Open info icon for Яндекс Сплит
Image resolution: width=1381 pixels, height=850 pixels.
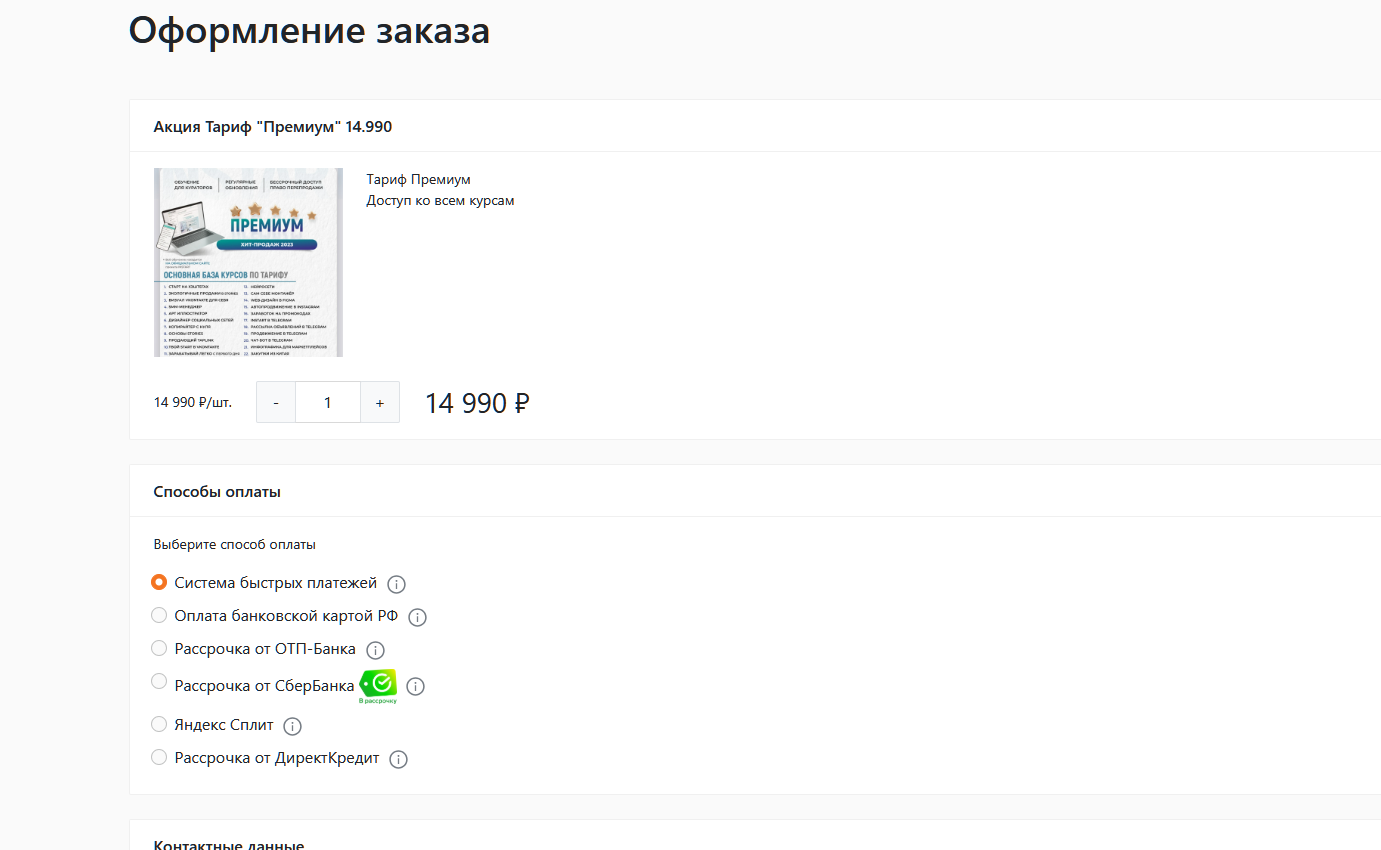tap(292, 726)
